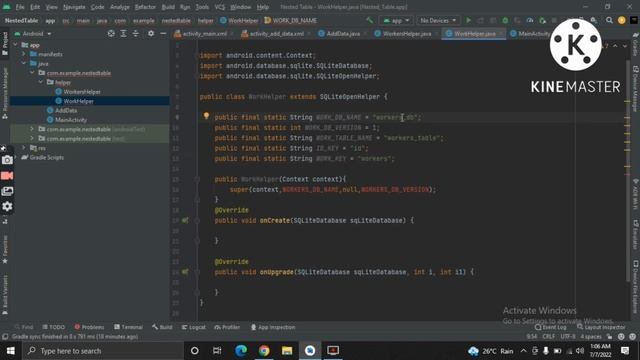640x360 pixels.
Task: Click the screen recorder settings gear
Action: (x=7, y=207)
